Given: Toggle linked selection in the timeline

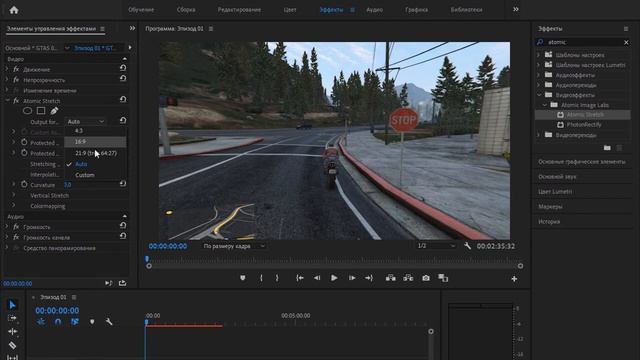Looking at the screenshot, I should tap(75, 322).
